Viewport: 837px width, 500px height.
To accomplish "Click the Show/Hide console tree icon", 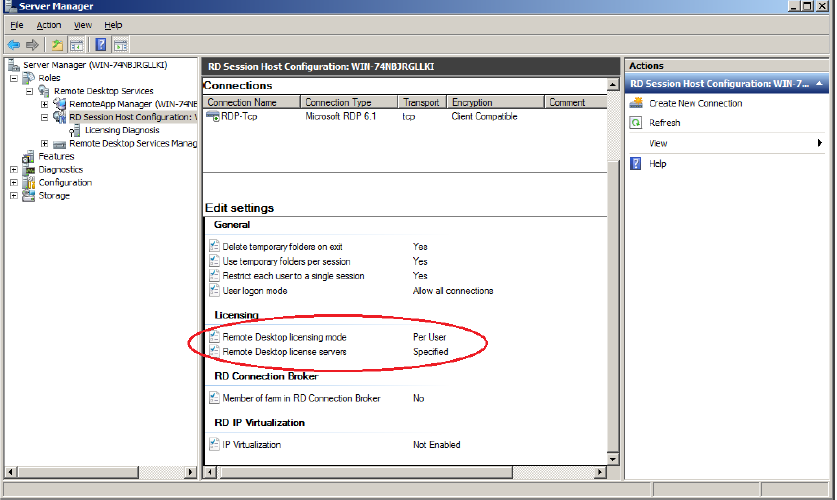I will pos(77,45).
